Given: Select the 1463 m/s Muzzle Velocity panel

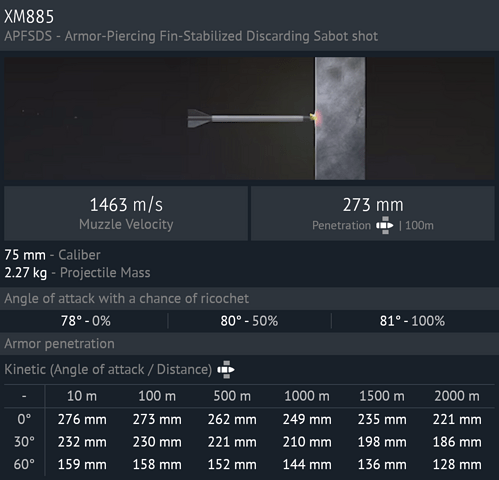Looking at the screenshot, I should click(126, 213).
